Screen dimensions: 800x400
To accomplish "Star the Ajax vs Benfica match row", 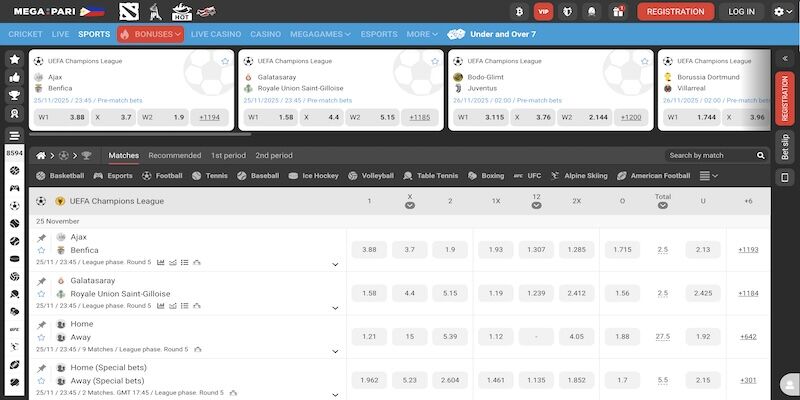I will click(41, 251).
